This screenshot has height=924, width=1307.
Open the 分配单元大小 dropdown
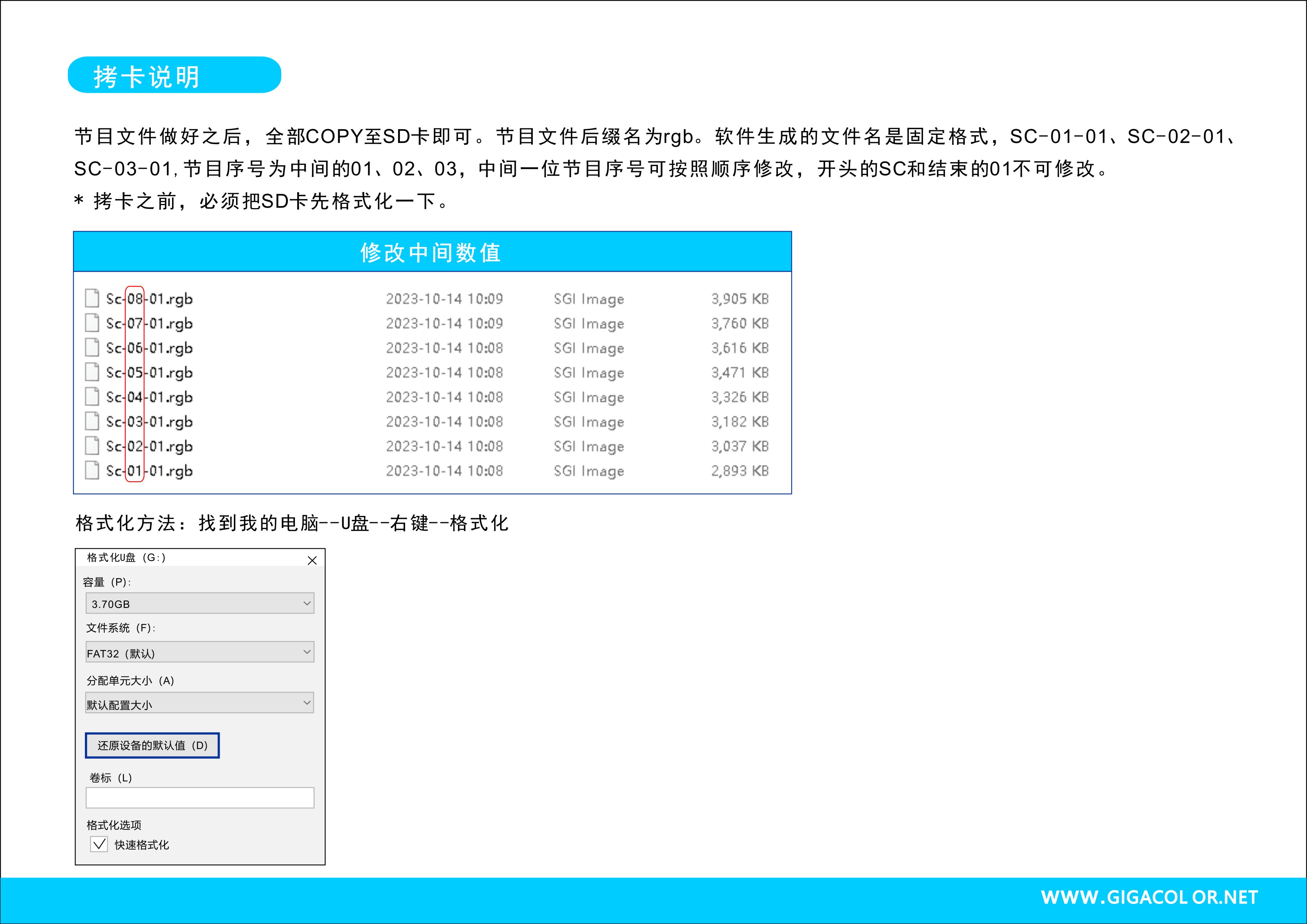200,702
